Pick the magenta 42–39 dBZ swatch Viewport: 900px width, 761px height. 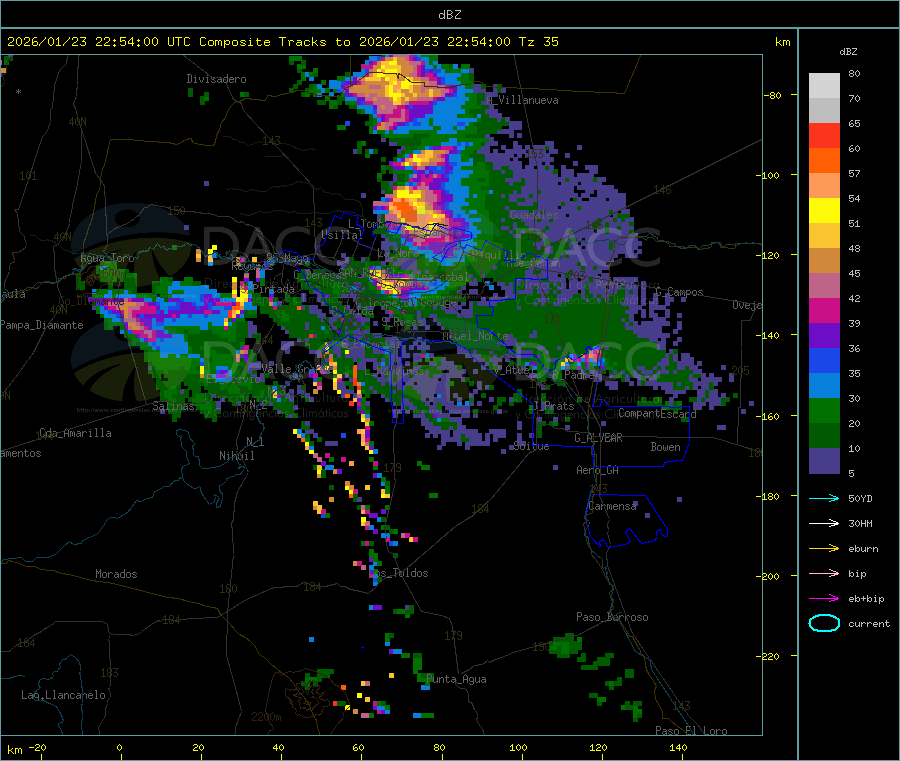824,310
